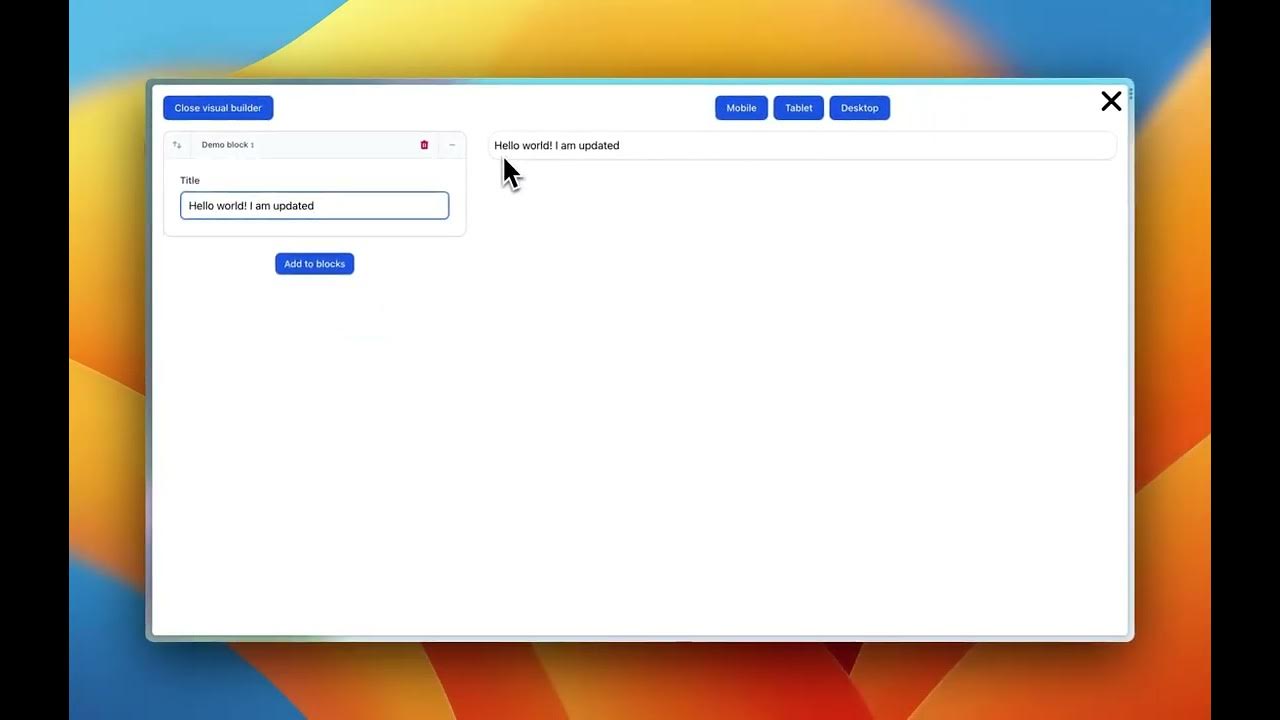1280x720 pixels.
Task: Switch preview to Tablet
Action: pos(798,108)
